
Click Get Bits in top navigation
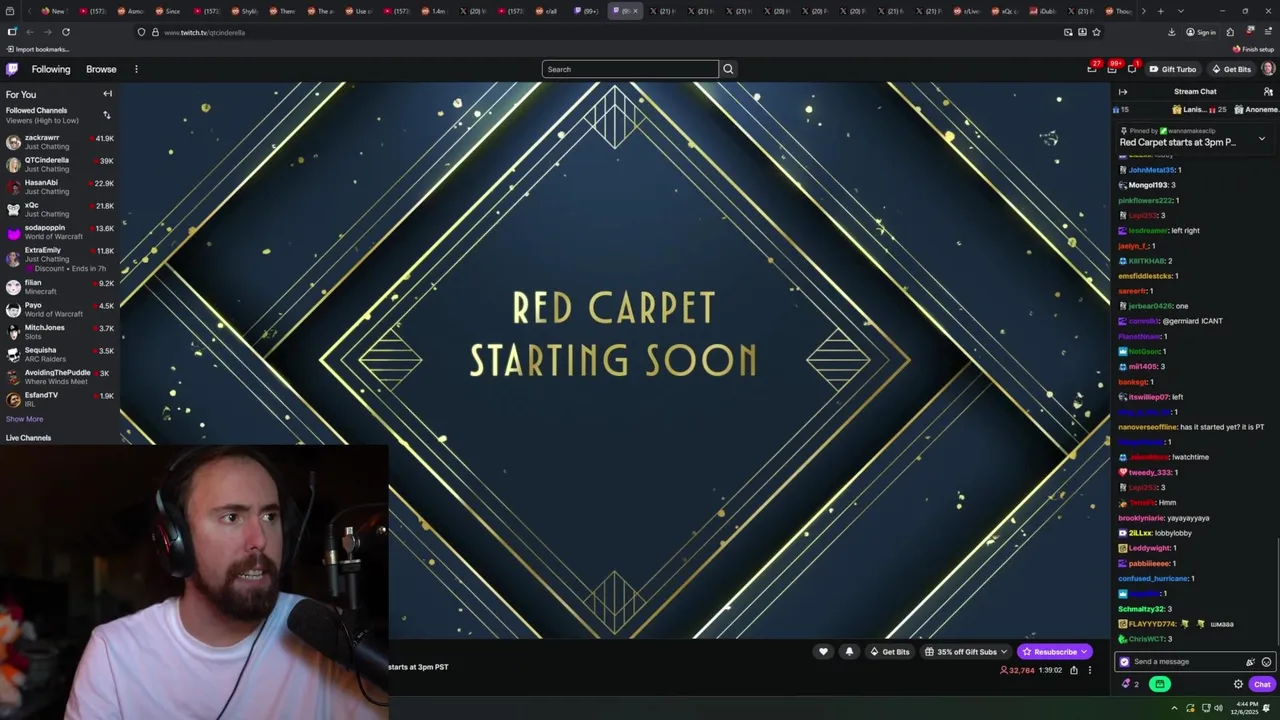(x=1231, y=69)
